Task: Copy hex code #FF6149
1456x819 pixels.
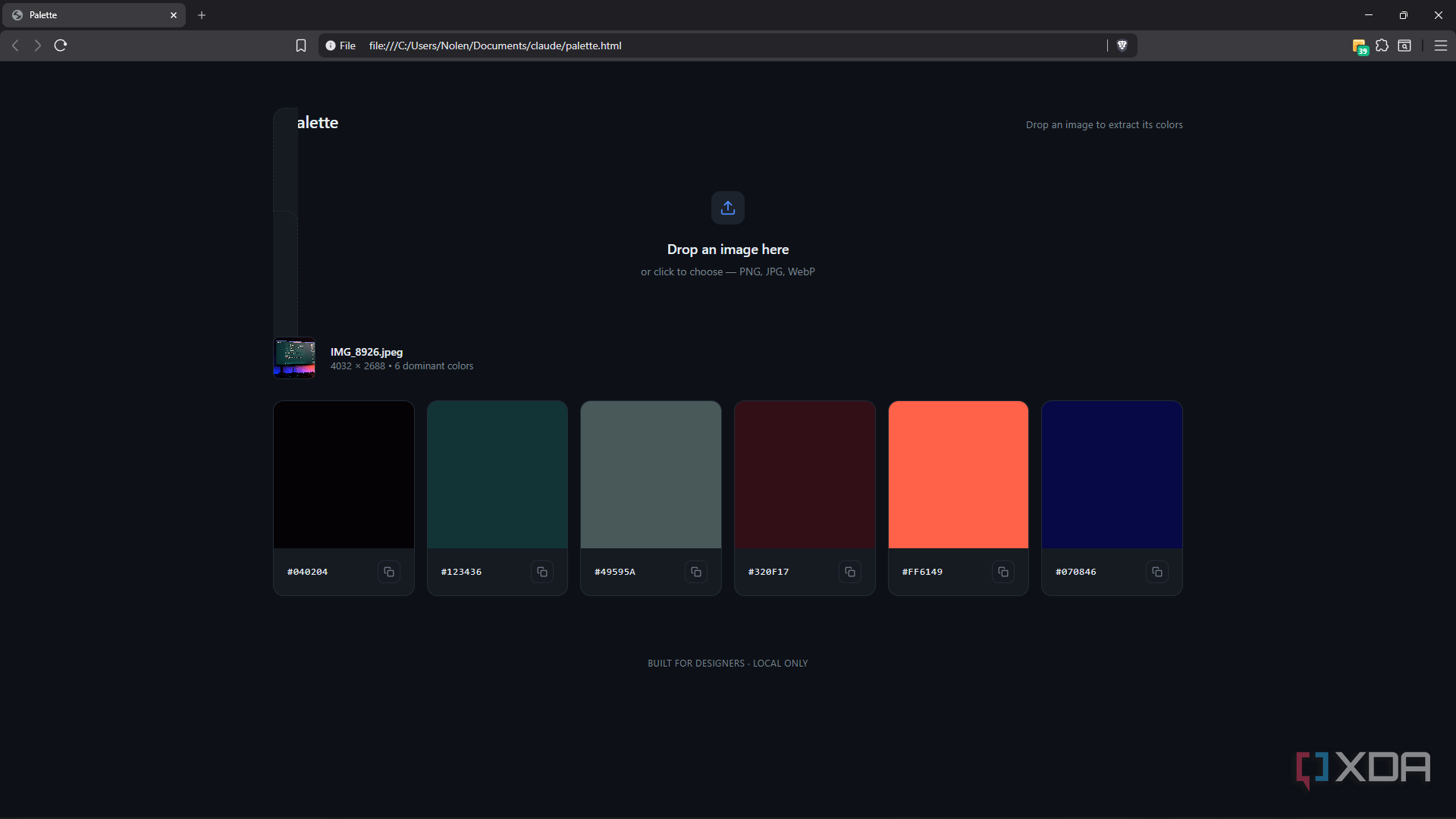Action: point(1003,572)
